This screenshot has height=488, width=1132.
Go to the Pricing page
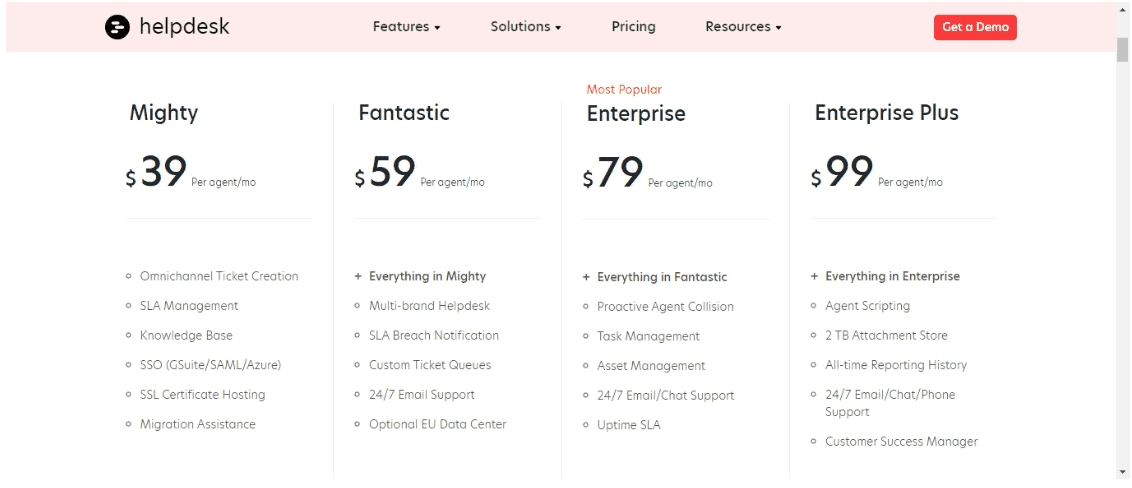click(x=633, y=27)
